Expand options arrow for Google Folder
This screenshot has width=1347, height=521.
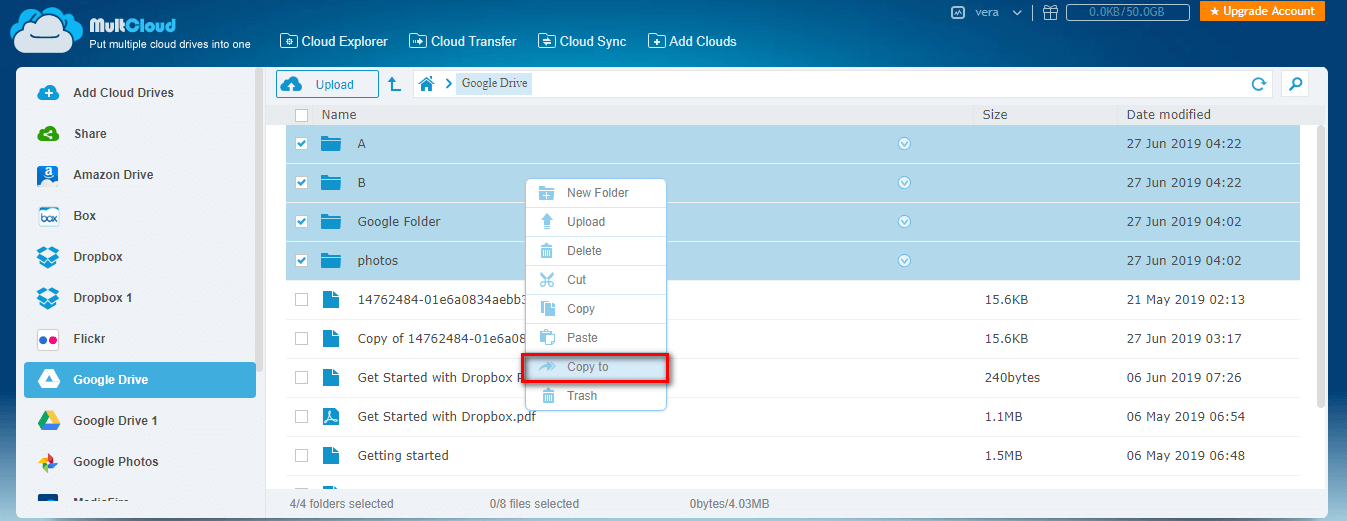click(x=904, y=222)
